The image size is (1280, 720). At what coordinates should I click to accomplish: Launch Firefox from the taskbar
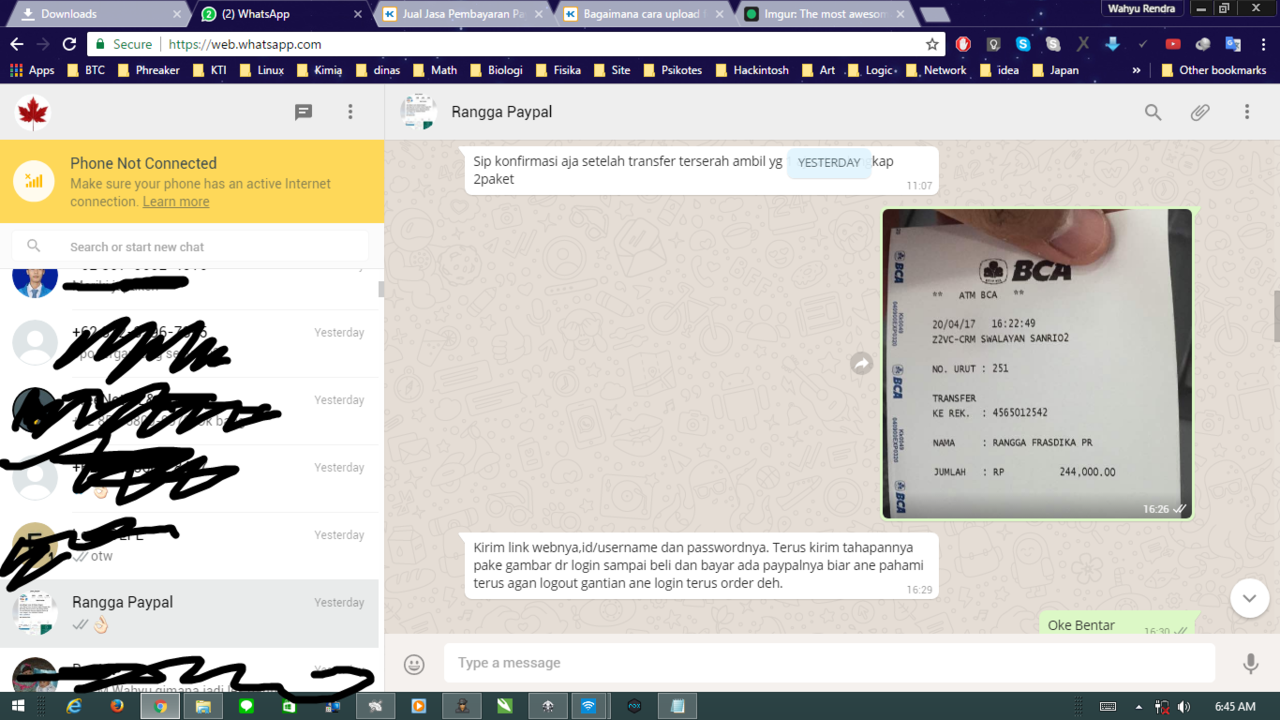point(117,706)
